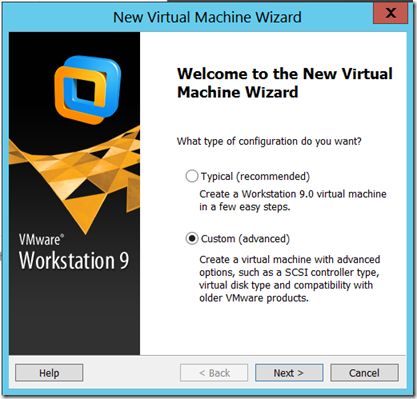
Task: Click the "Welcome to the New Virtual Machine Wizard" heading
Action: 285,83
